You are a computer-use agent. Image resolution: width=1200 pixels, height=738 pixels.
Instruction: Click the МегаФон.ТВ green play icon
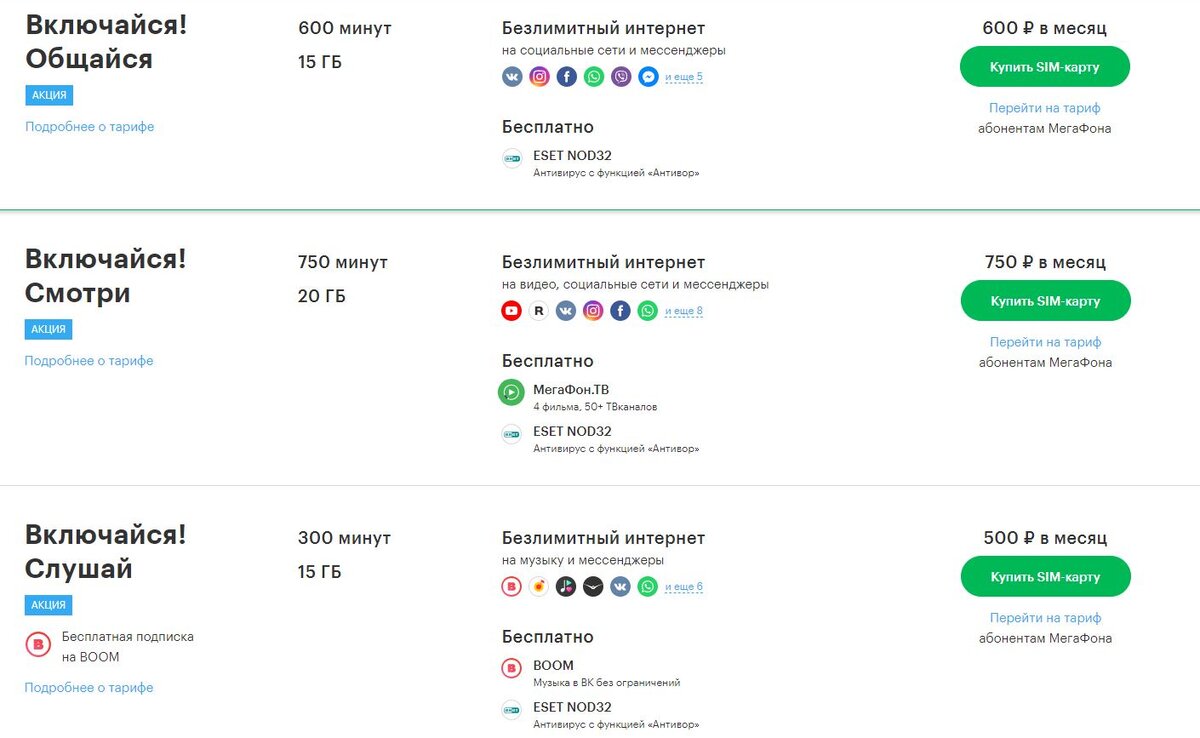512,393
